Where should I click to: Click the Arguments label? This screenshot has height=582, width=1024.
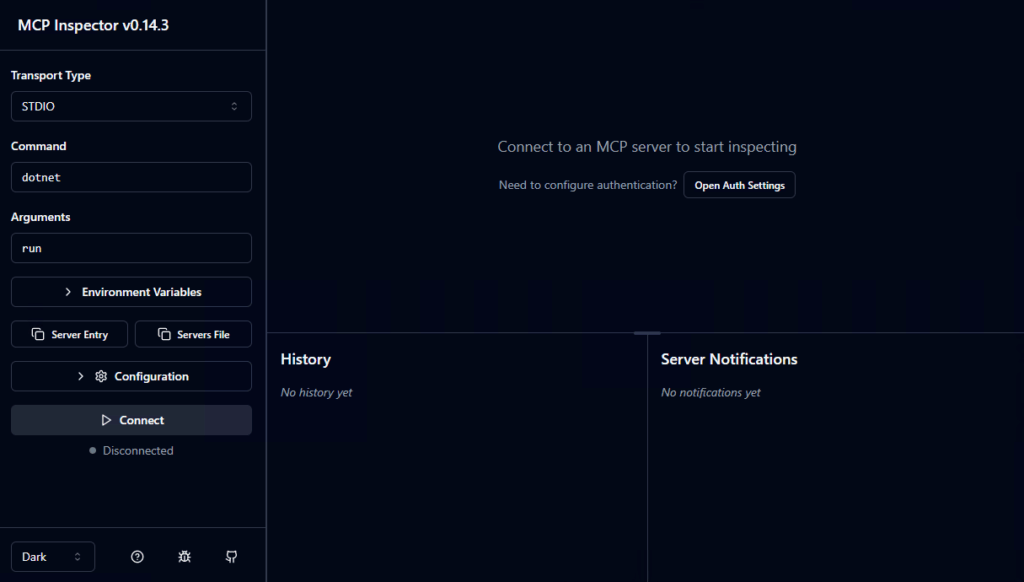pyautogui.click(x=40, y=217)
